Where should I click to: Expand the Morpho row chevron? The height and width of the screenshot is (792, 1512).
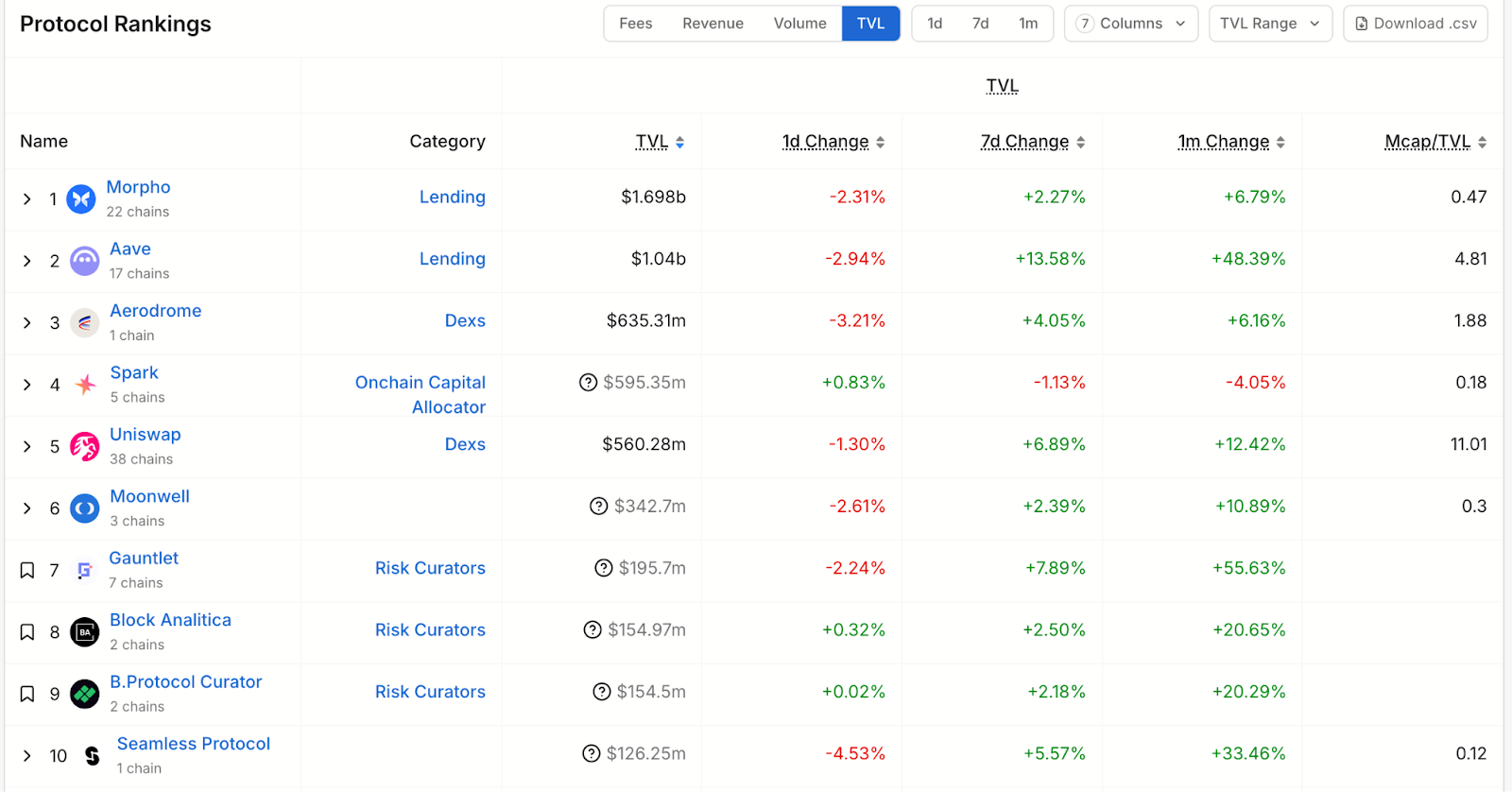[x=27, y=199]
